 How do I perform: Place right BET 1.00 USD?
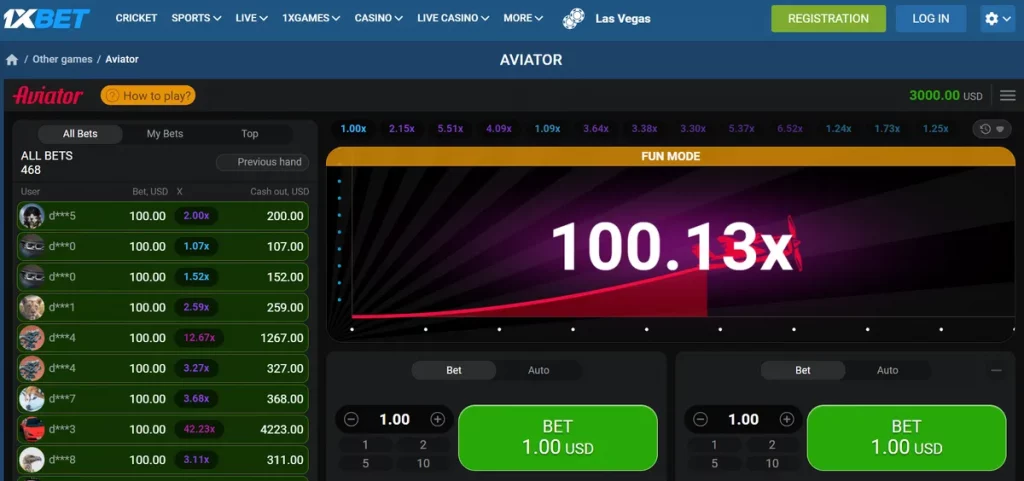(x=906, y=437)
